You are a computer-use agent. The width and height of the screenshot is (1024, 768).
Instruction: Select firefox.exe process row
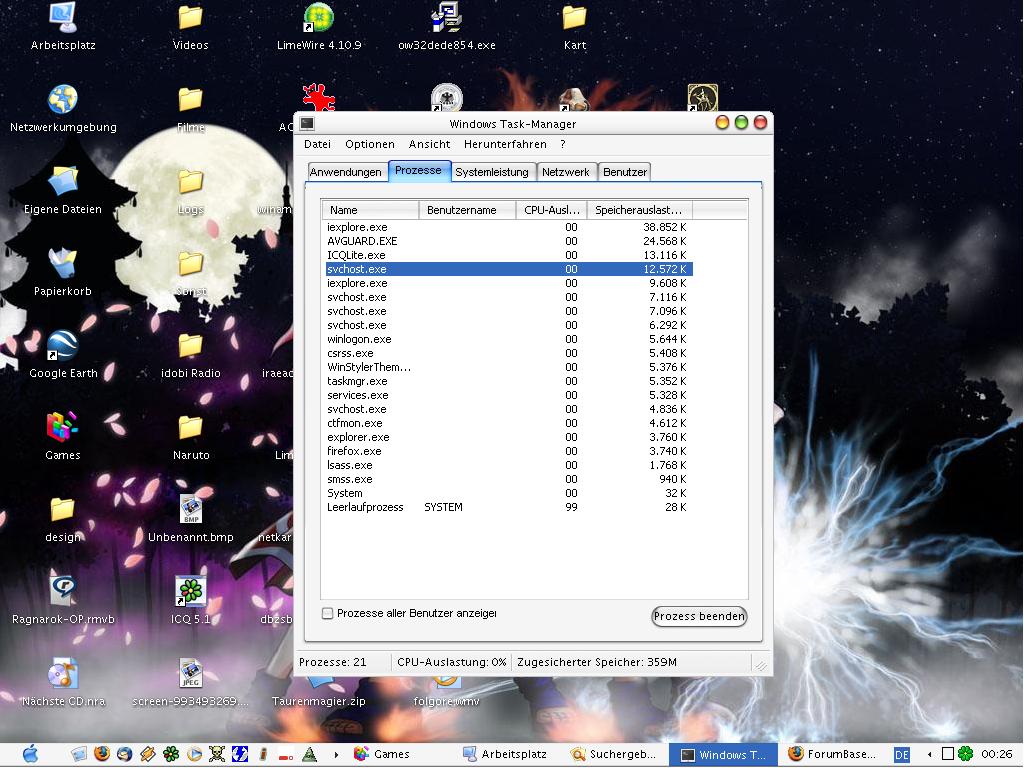[x=509, y=451]
